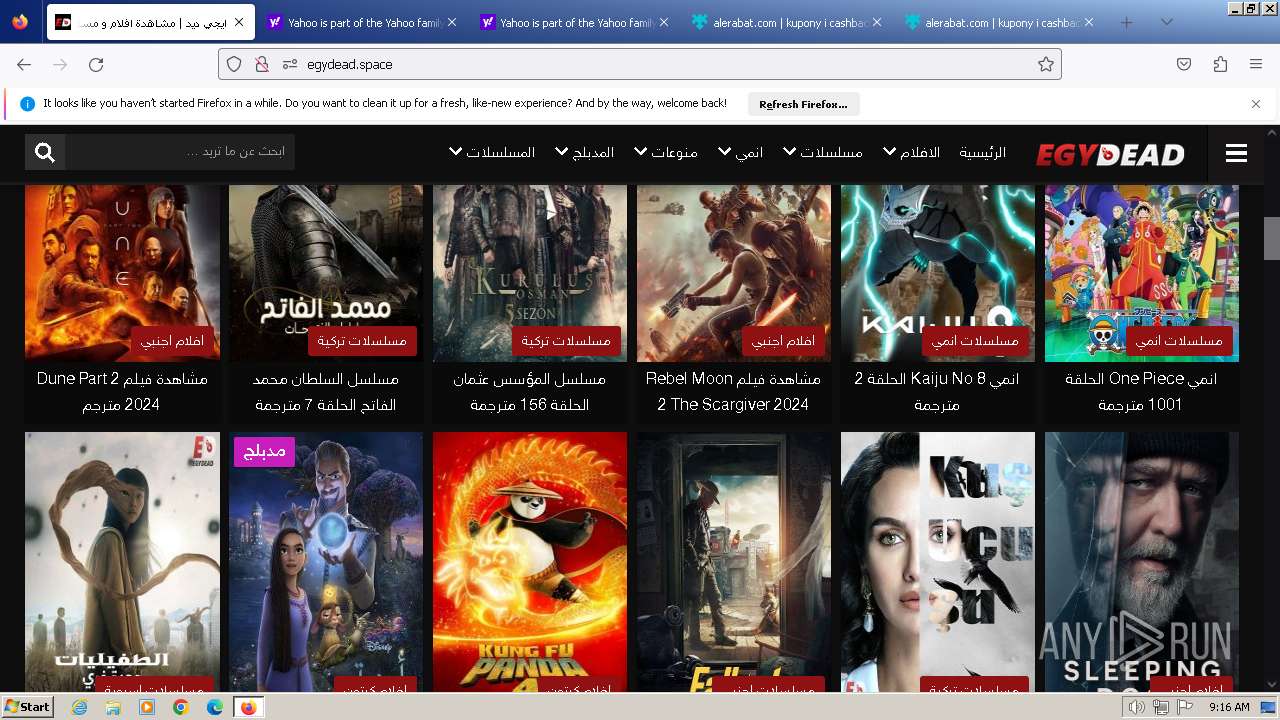Open مسلسل السلطان محمد الفاتح episode link
1280x720 pixels.
(x=326, y=392)
